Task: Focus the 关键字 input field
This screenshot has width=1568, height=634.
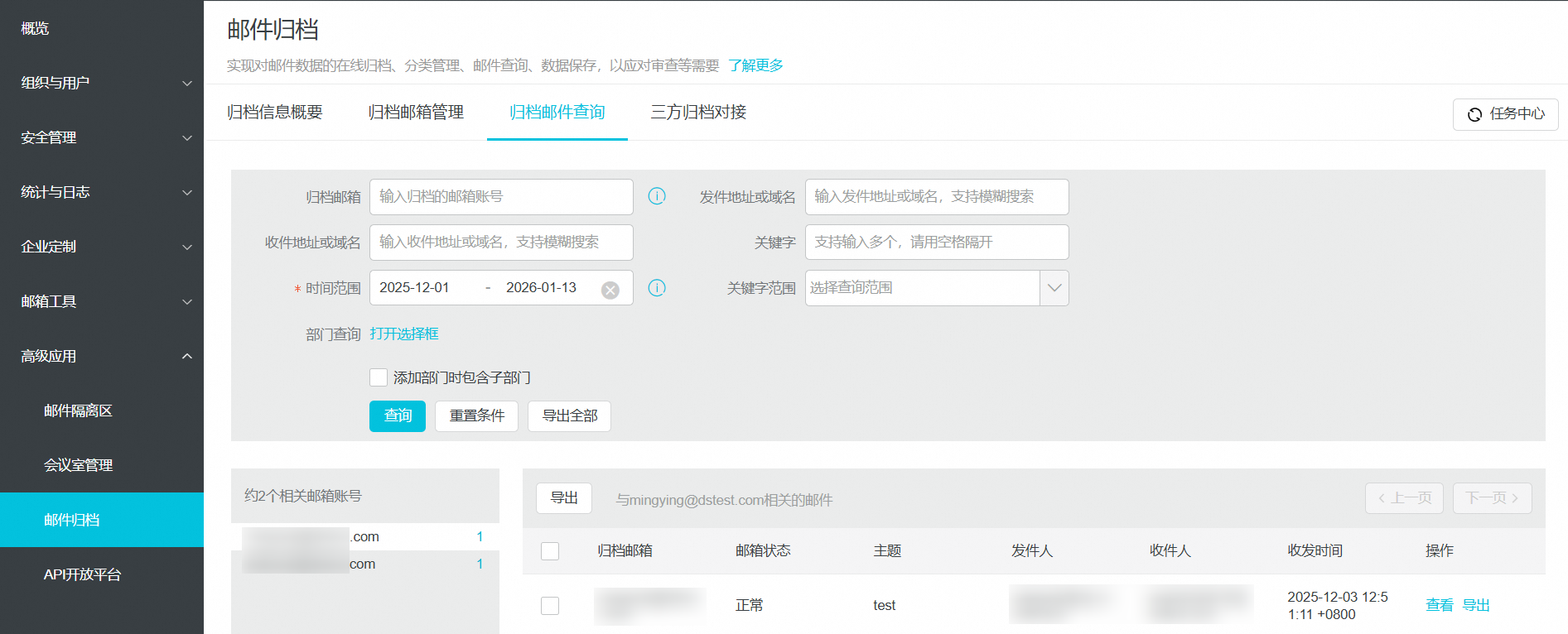Action: coord(937,243)
